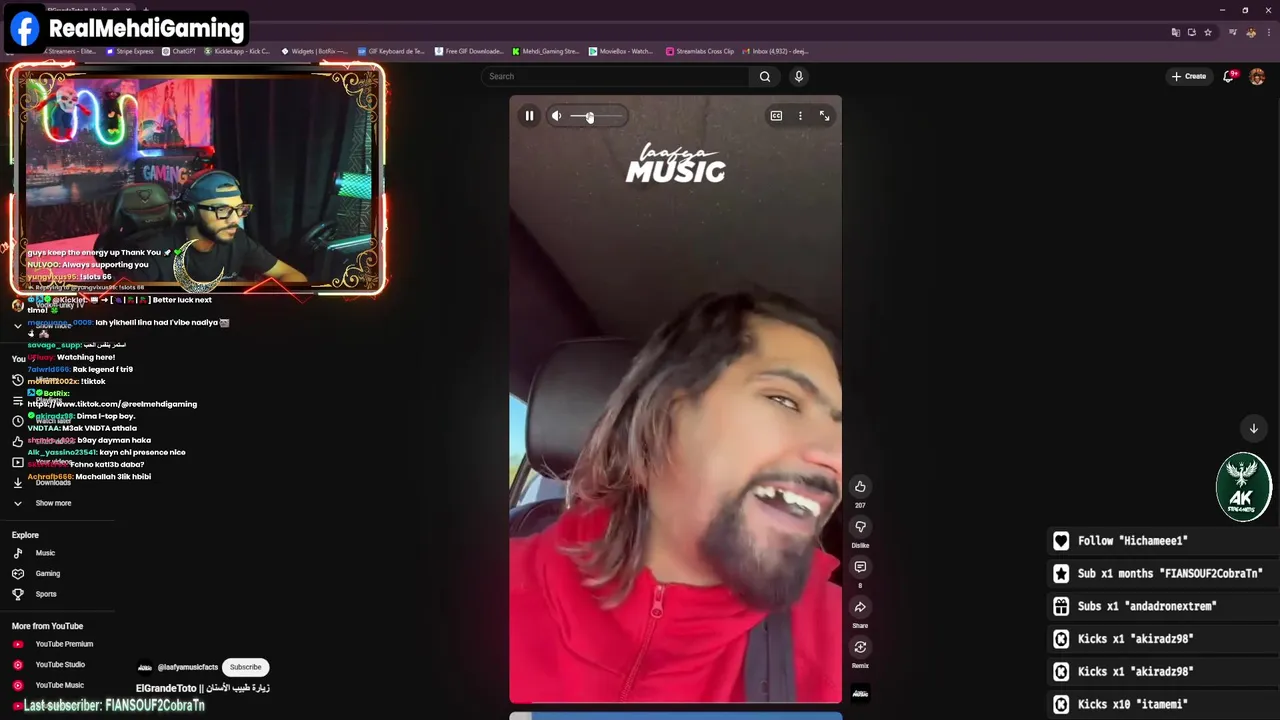Click the ElGrandeToto video title
Image resolution: width=1280 pixels, height=720 pixels.
[x=203, y=688]
